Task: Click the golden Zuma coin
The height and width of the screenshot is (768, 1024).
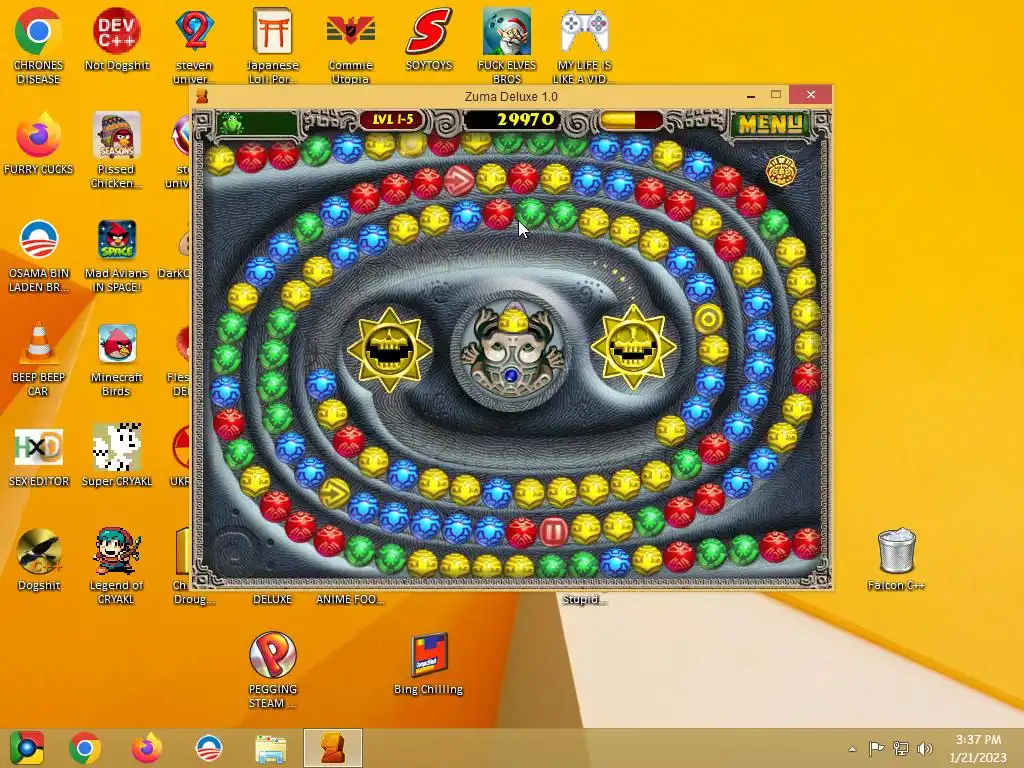Action: [780, 171]
